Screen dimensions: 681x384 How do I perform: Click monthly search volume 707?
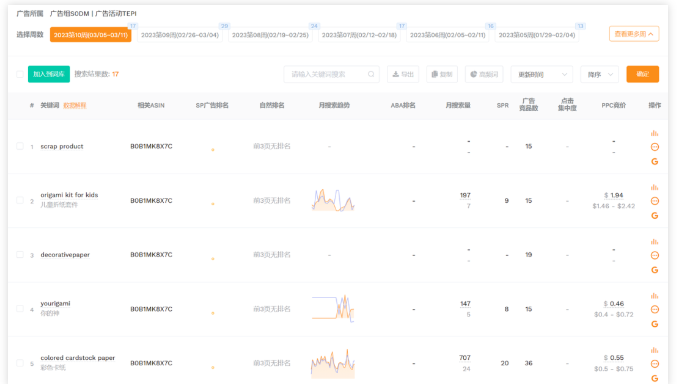coord(465,358)
